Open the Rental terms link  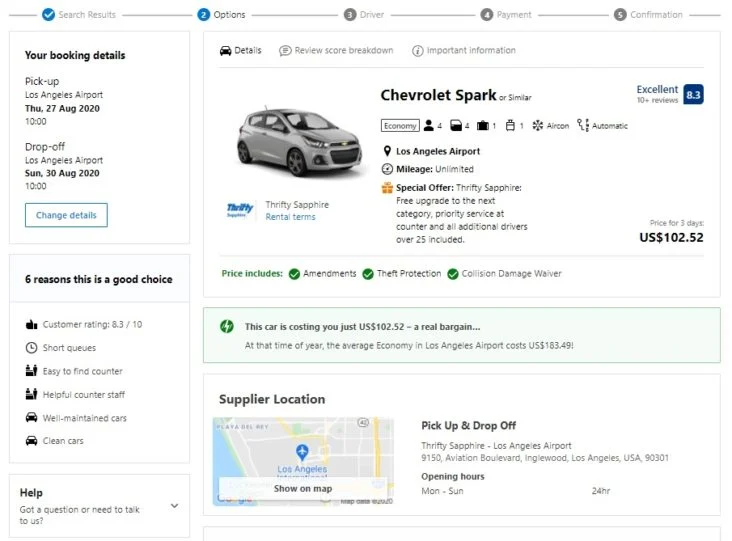tap(290, 217)
